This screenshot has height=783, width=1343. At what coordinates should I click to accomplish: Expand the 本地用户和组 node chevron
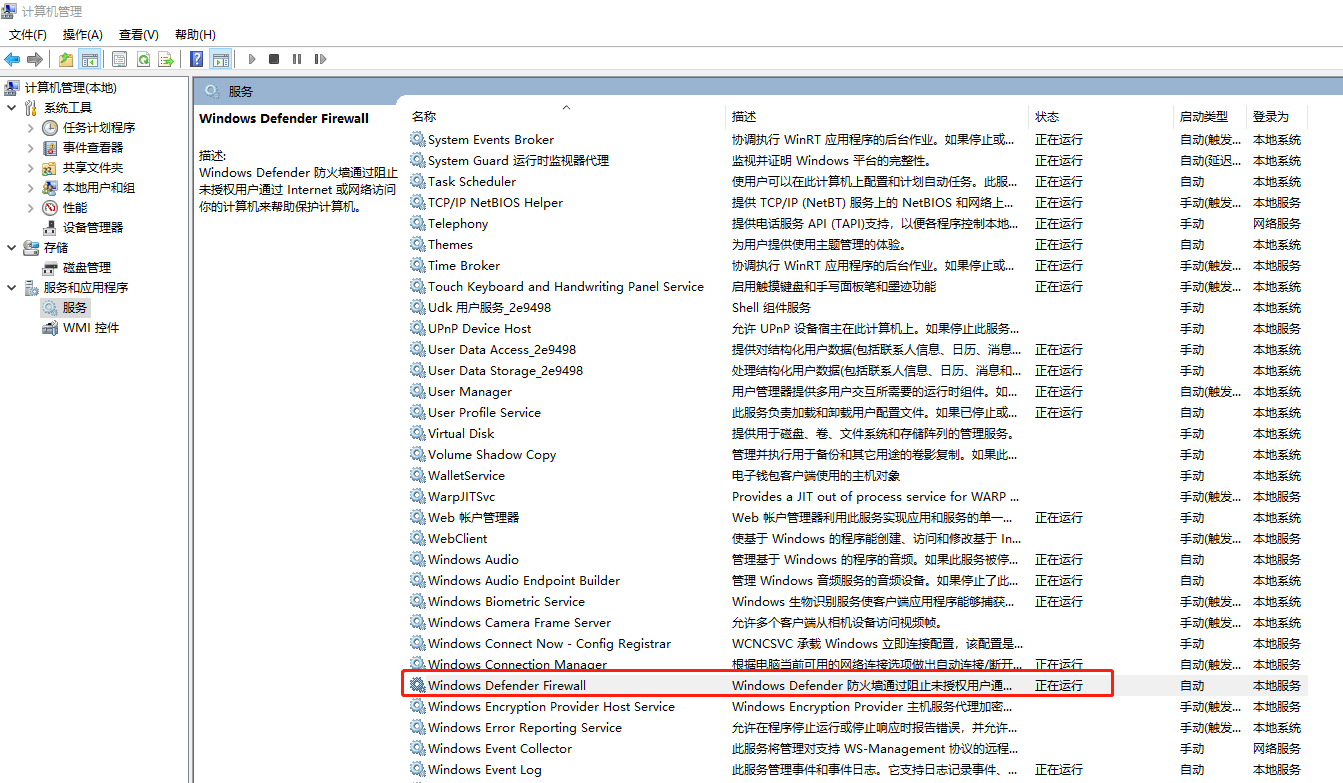31,188
